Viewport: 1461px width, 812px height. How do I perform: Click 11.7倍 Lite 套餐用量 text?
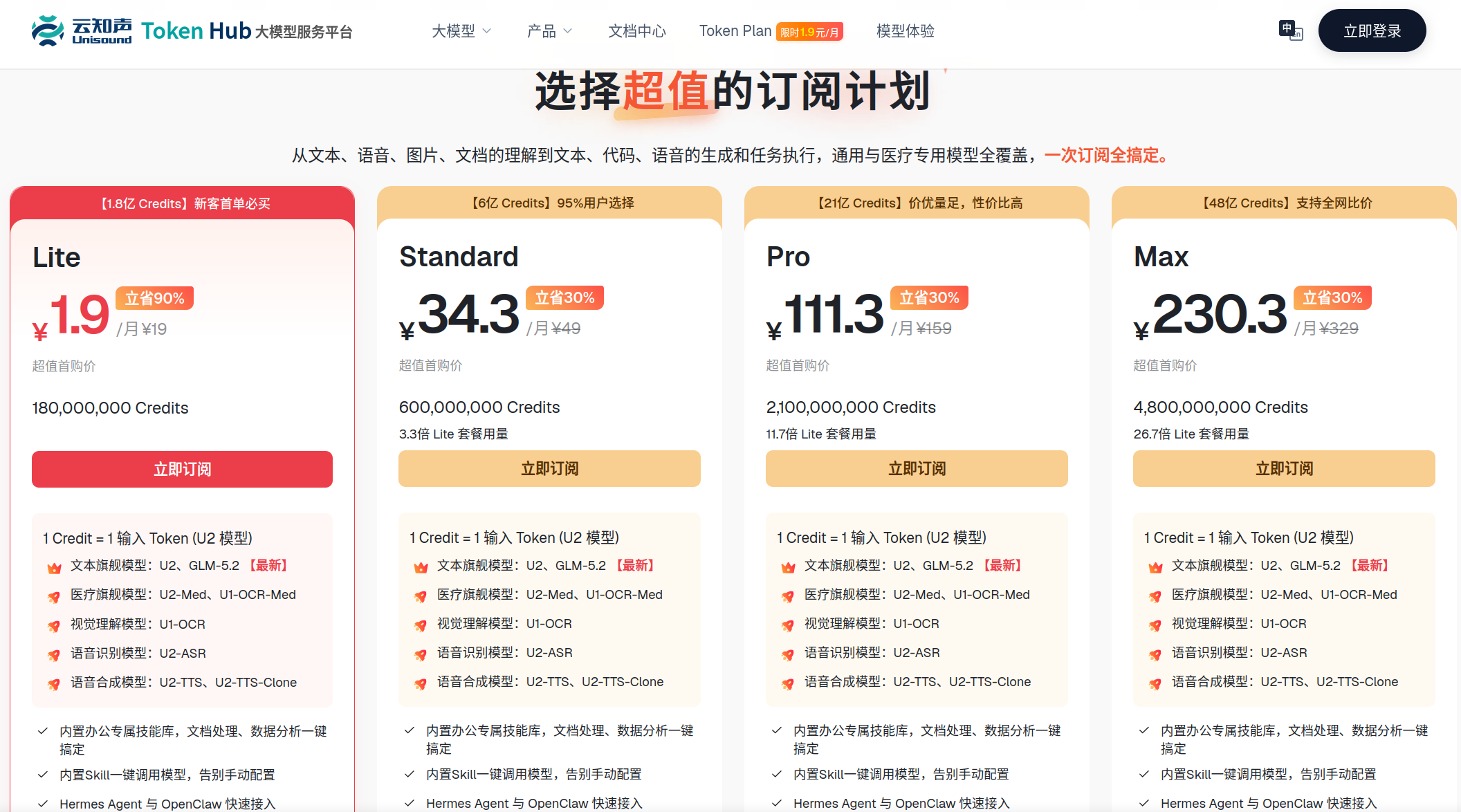tap(821, 434)
